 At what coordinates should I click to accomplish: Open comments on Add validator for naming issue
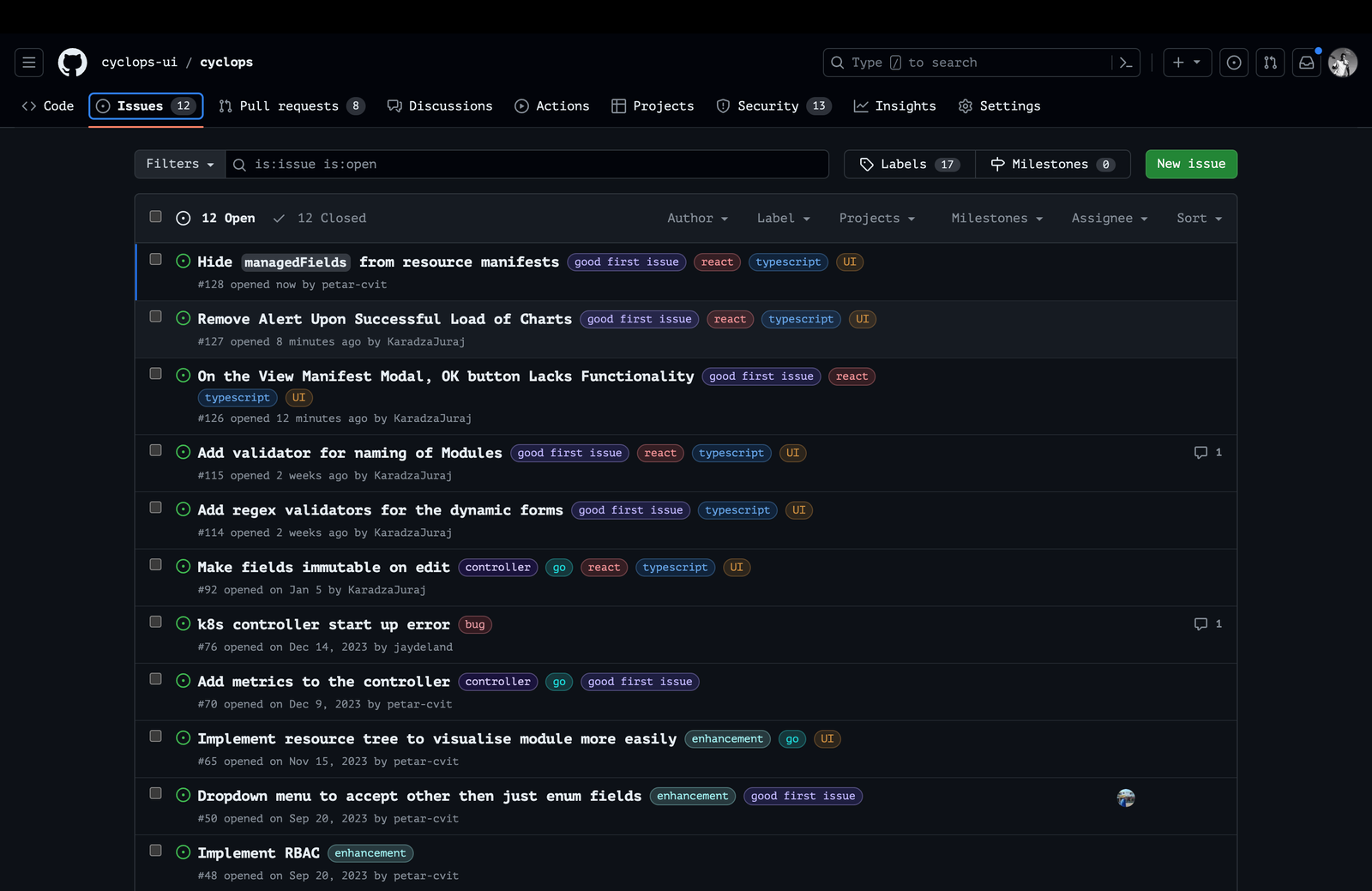pos(1207,453)
